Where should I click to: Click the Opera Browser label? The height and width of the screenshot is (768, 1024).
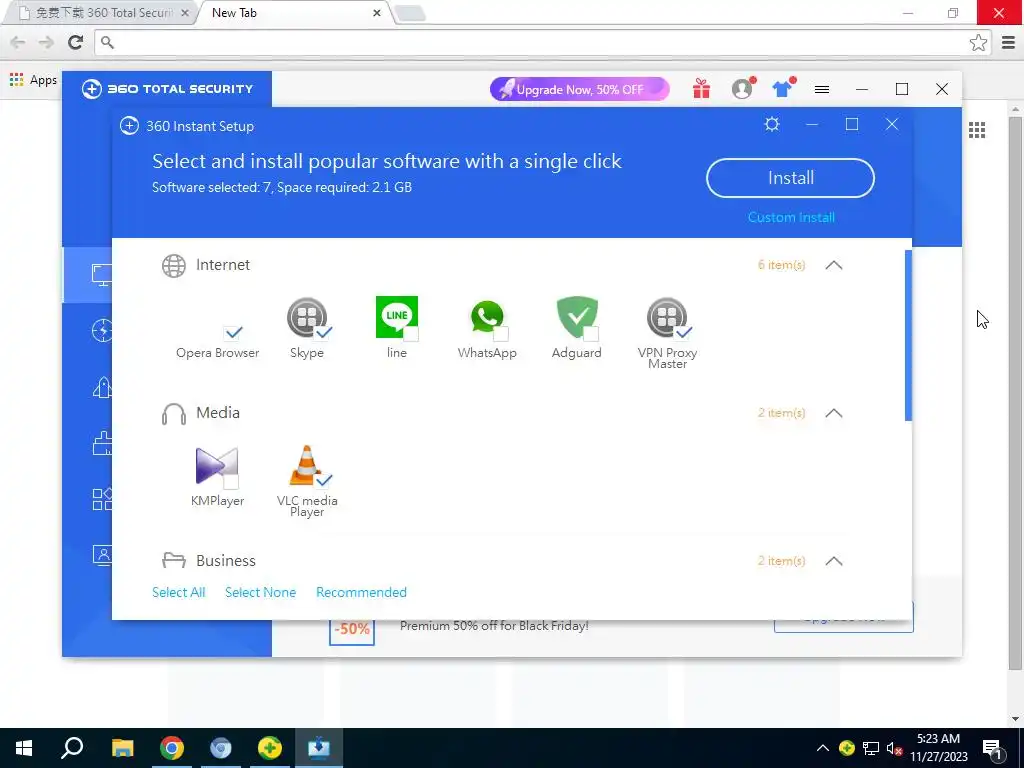point(217,353)
